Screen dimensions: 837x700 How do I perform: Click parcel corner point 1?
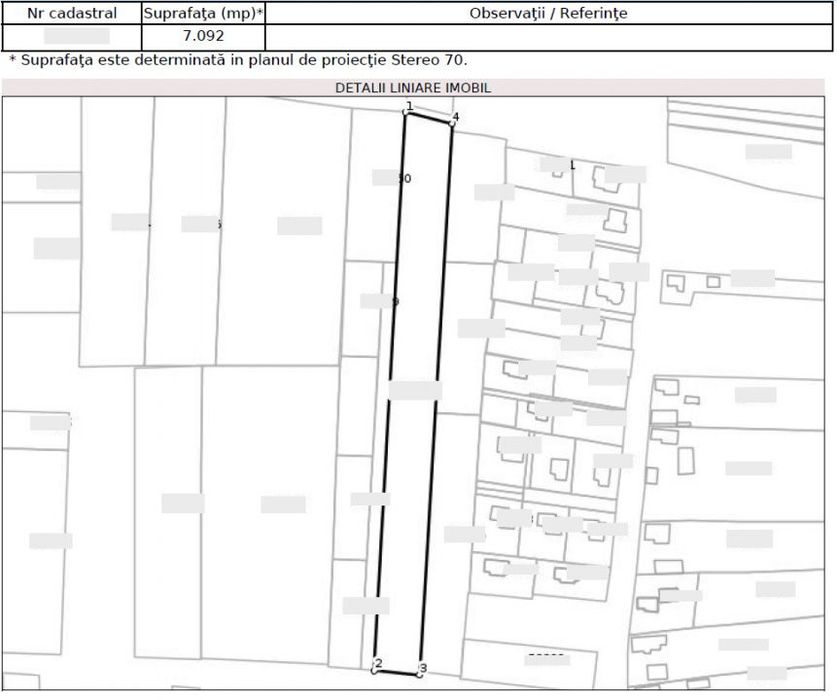pyautogui.click(x=406, y=112)
